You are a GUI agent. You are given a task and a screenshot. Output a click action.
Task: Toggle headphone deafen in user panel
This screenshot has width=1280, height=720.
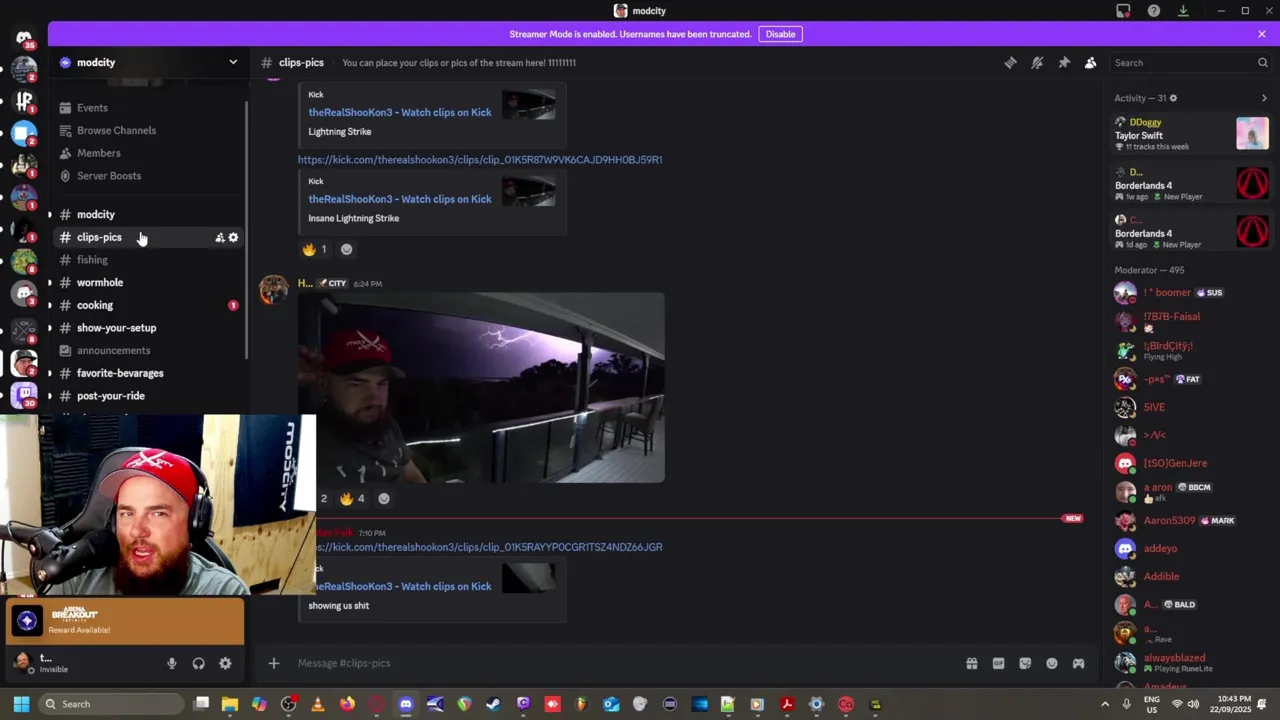tap(198, 663)
